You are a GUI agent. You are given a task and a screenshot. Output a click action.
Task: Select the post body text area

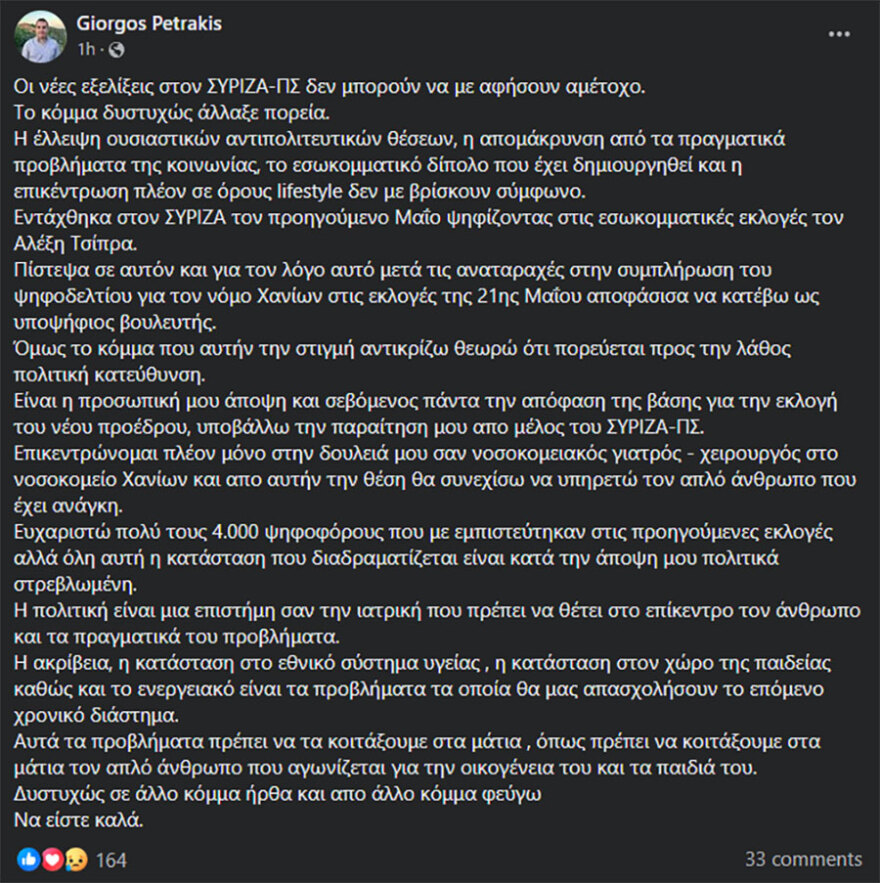(x=440, y=450)
